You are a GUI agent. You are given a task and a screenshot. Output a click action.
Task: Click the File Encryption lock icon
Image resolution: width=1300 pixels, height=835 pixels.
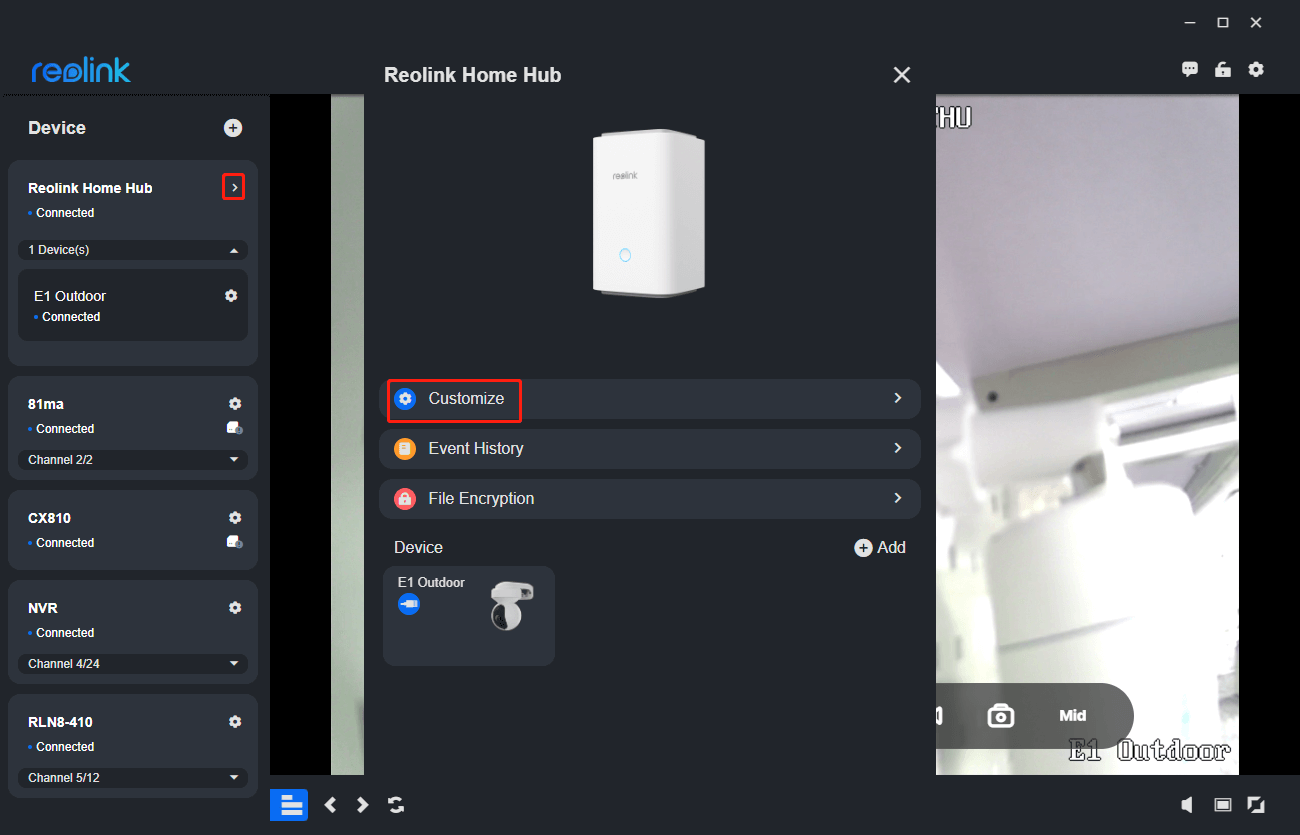pos(405,499)
